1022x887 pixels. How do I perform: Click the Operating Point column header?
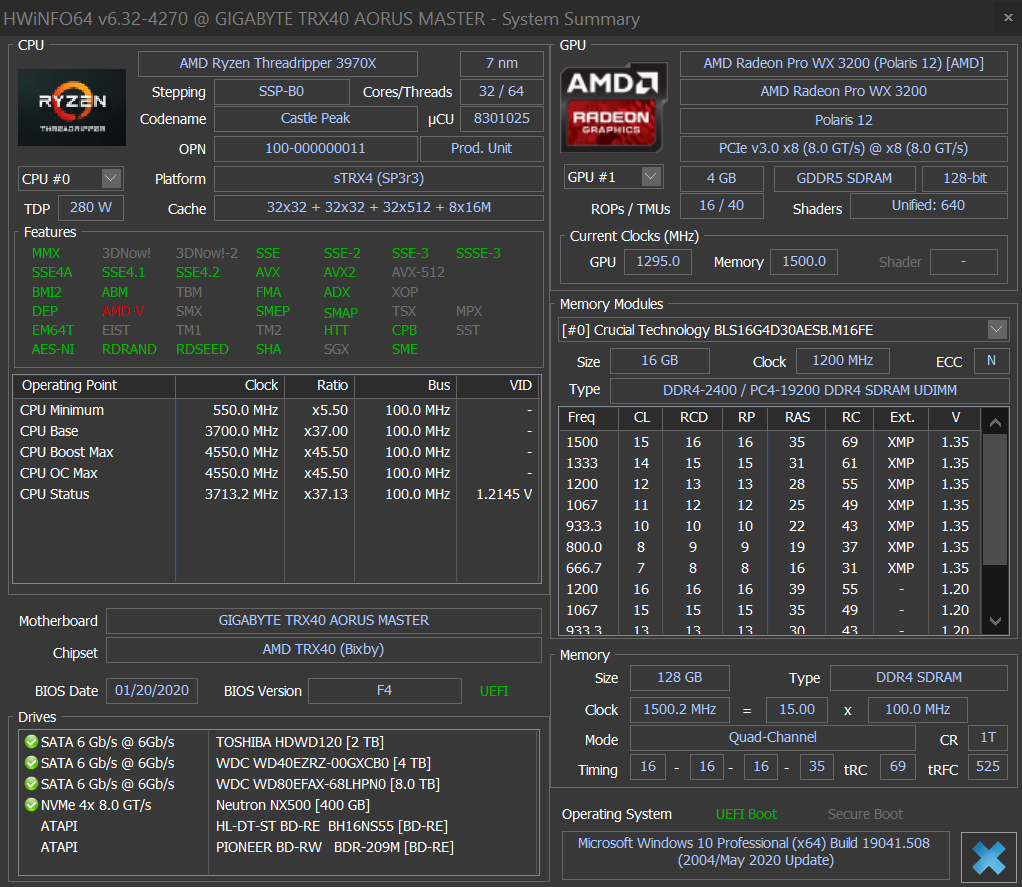95,385
